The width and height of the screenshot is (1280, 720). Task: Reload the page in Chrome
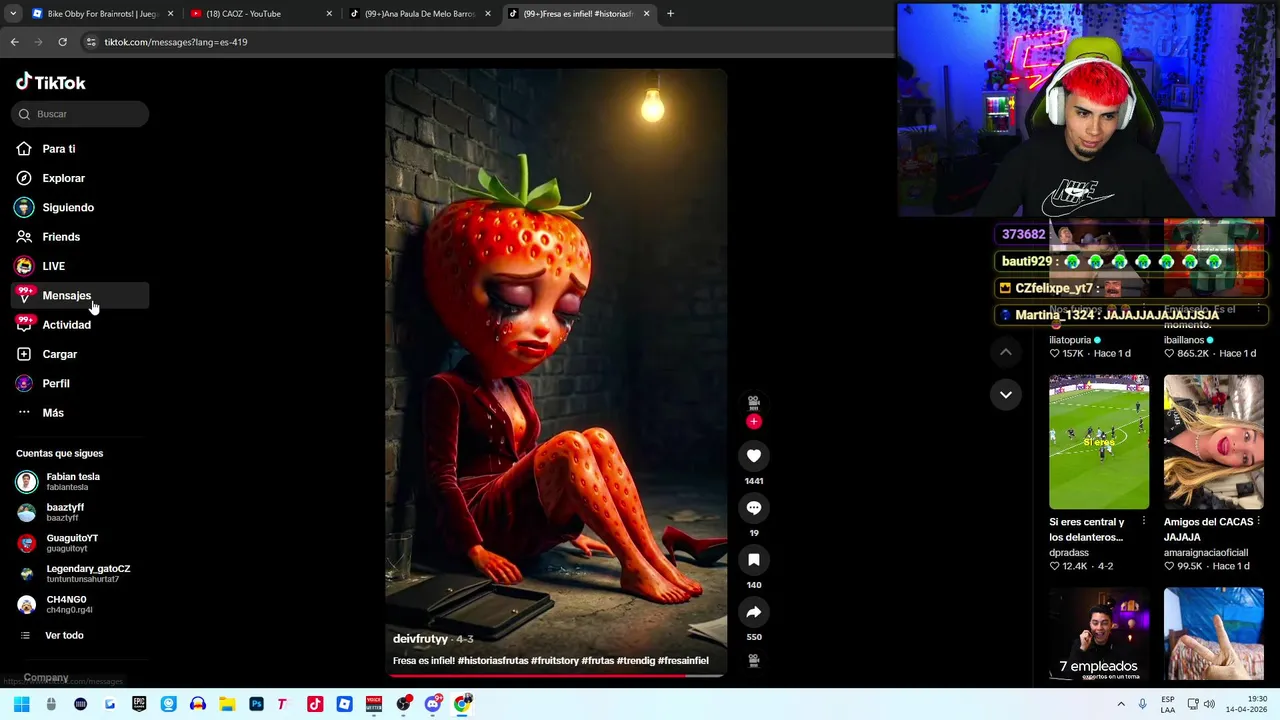pos(62,42)
